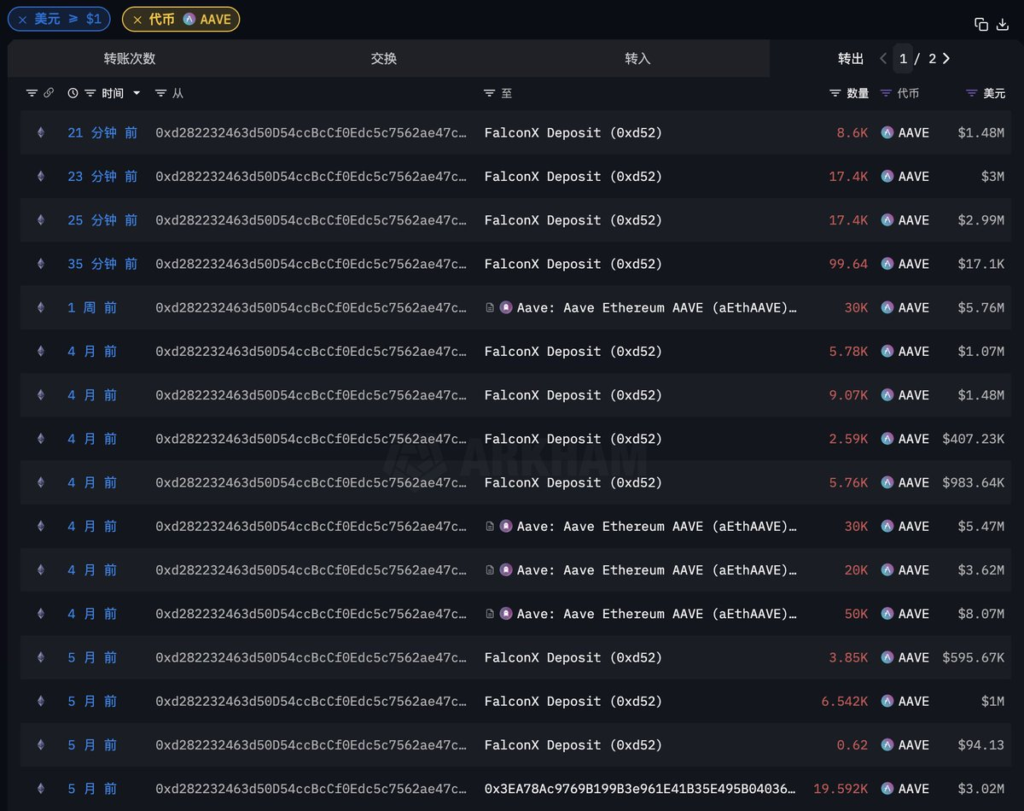This screenshot has width=1024, height=811.
Task: Select the 转入 tab
Action: [638, 59]
